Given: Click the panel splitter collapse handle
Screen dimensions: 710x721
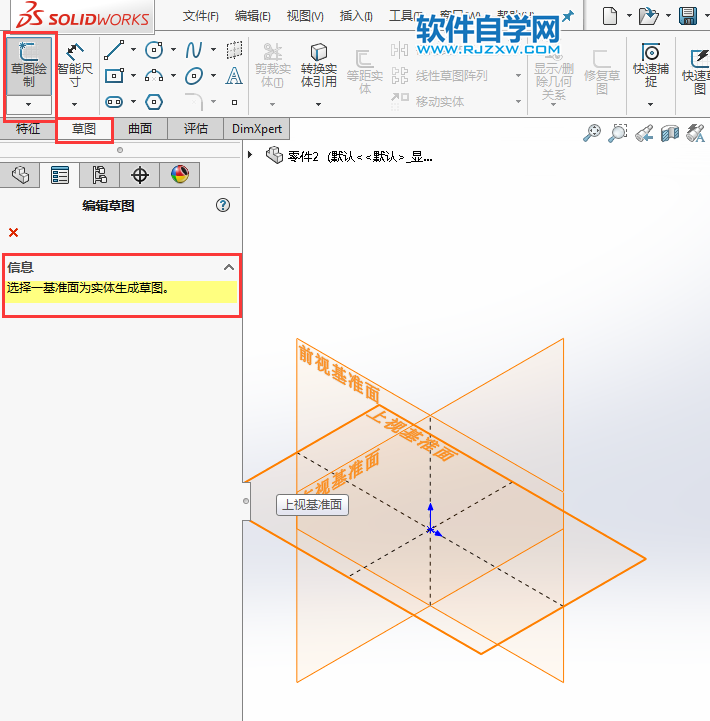Looking at the screenshot, I should (246, 501).
